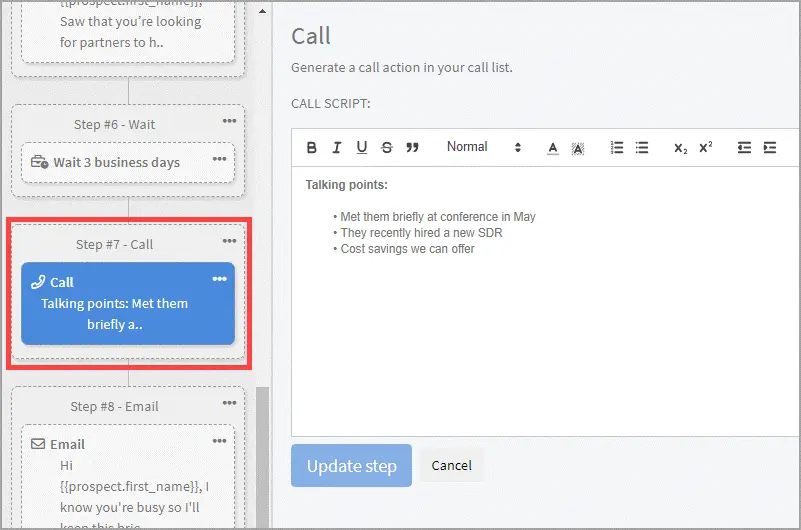This screenshot has width=801, height=530.
Task: Increase indent in call script
Action: click(770, 148)
